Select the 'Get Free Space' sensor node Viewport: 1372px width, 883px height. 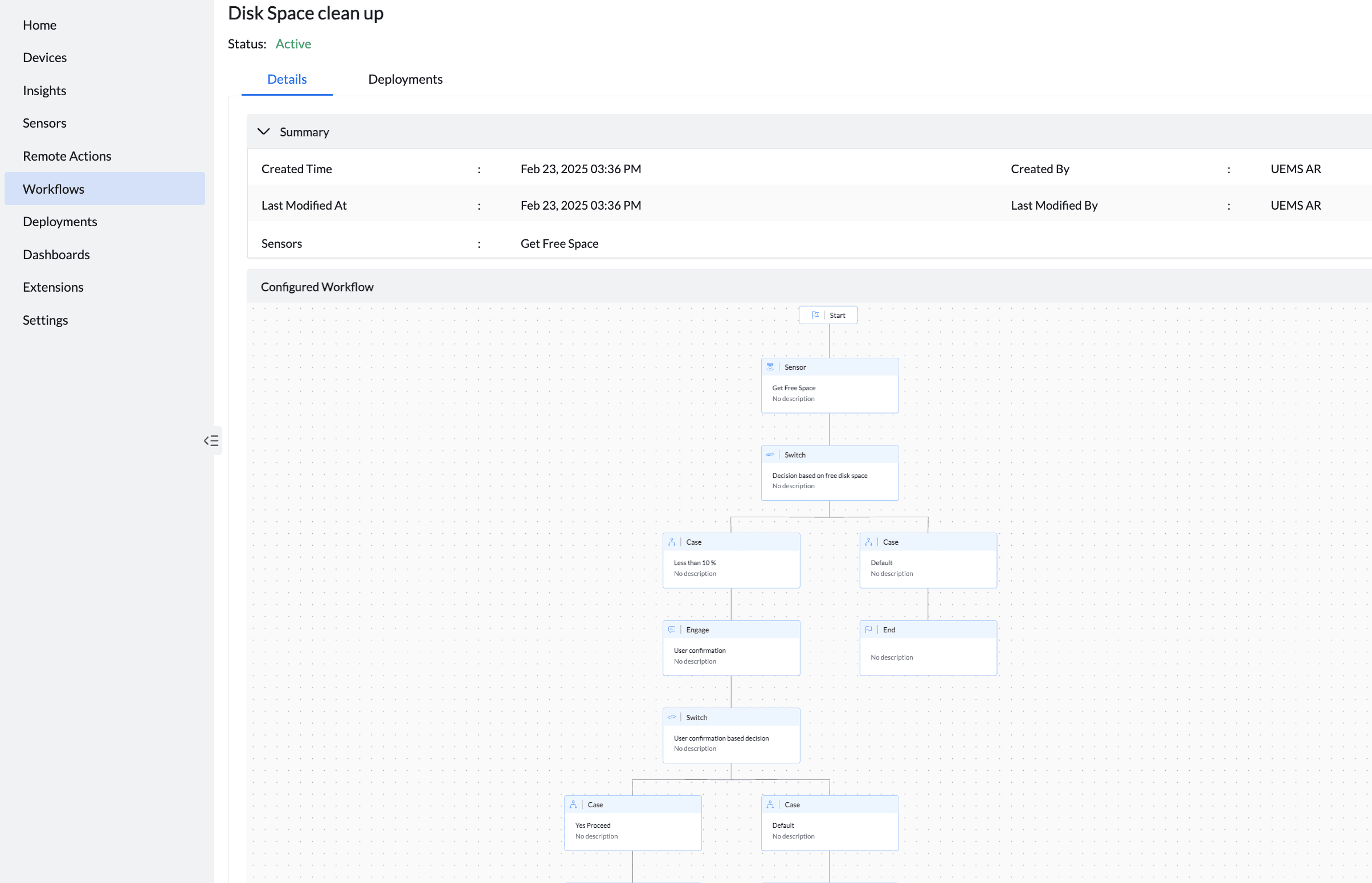[x=829, y=393]
